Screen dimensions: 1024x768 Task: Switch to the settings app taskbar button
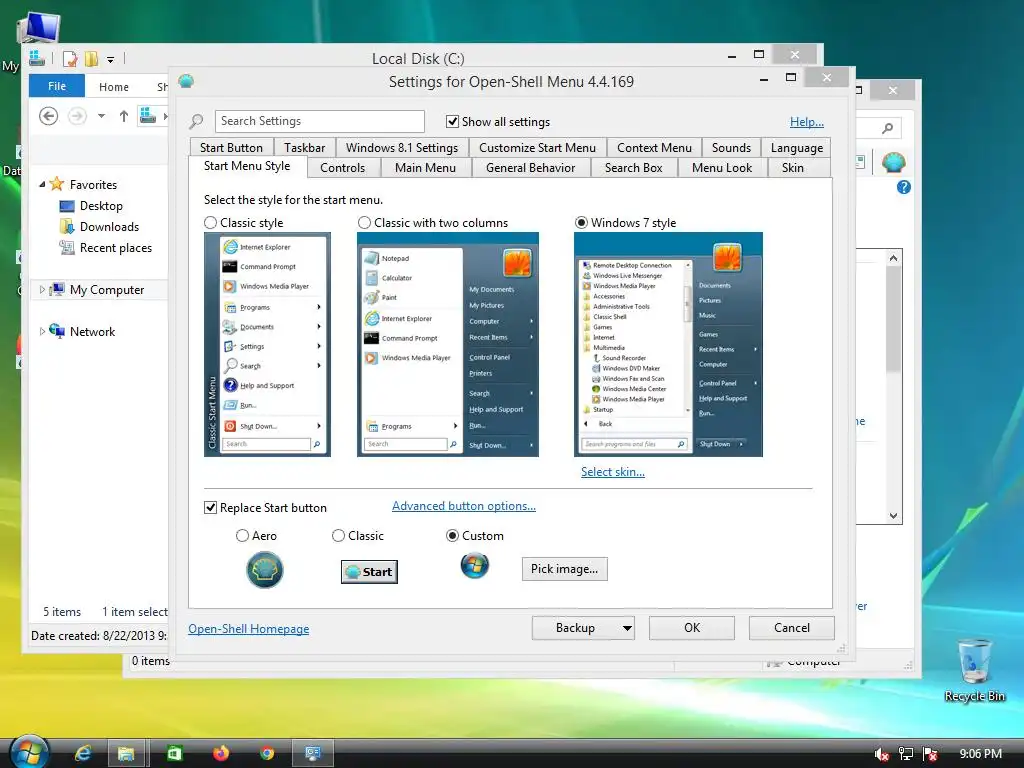click(x=312, y=754)
